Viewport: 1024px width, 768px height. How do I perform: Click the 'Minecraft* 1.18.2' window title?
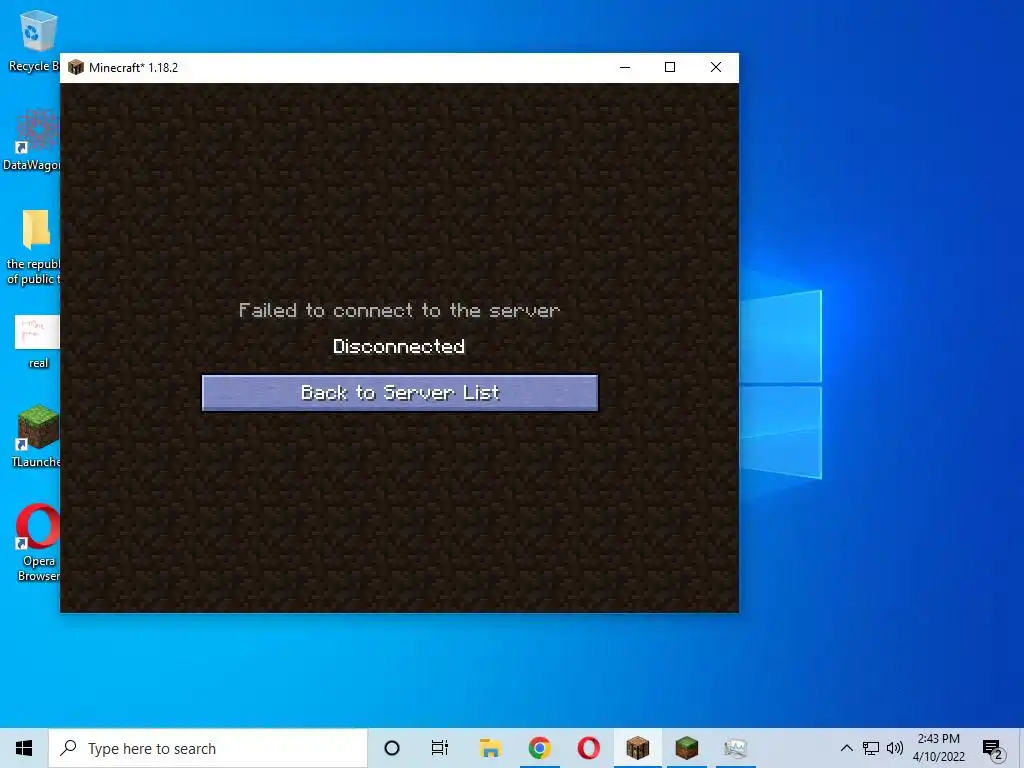pos(133,67)
